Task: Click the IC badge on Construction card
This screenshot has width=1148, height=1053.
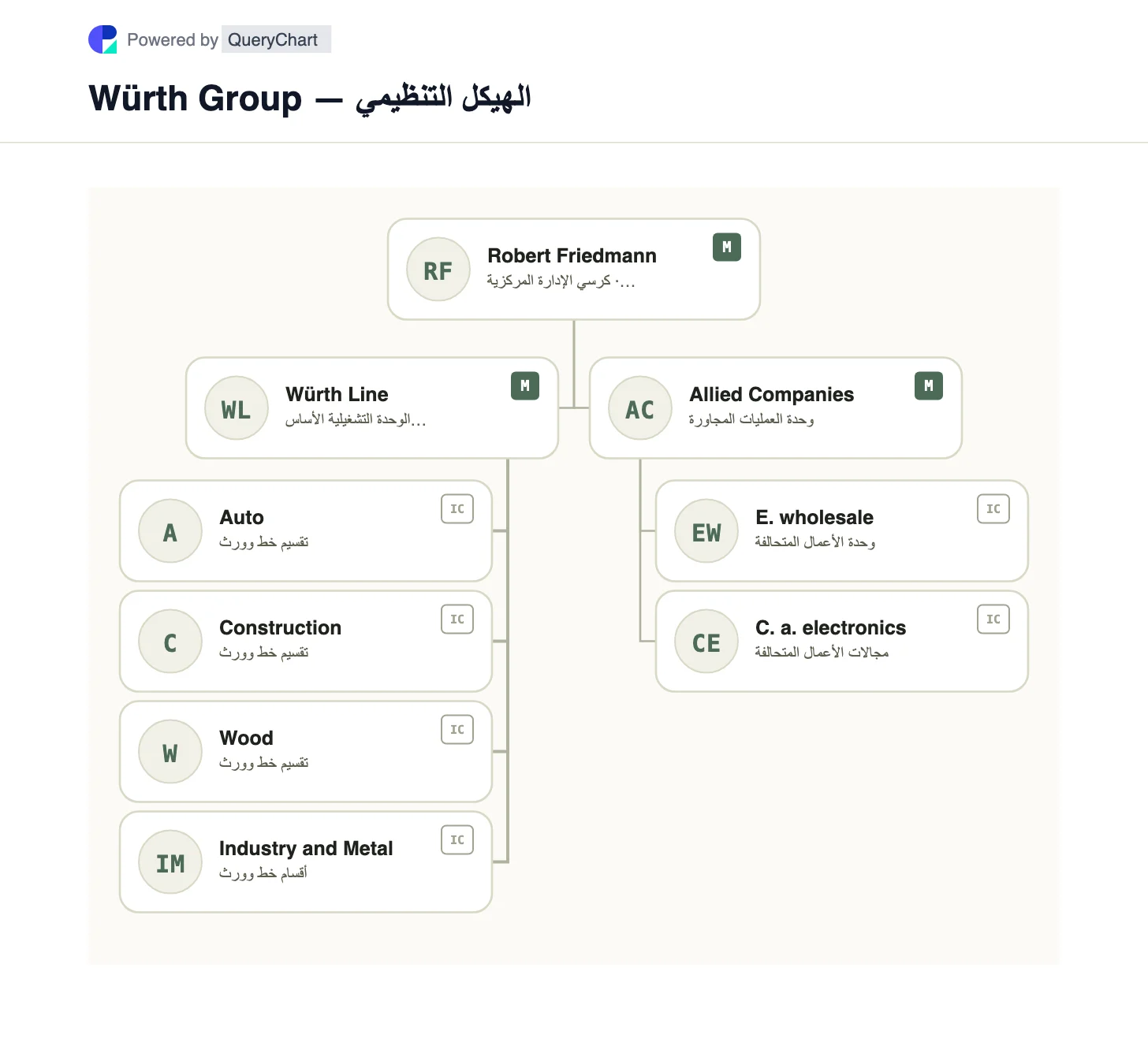Action: tap(457, 620)
